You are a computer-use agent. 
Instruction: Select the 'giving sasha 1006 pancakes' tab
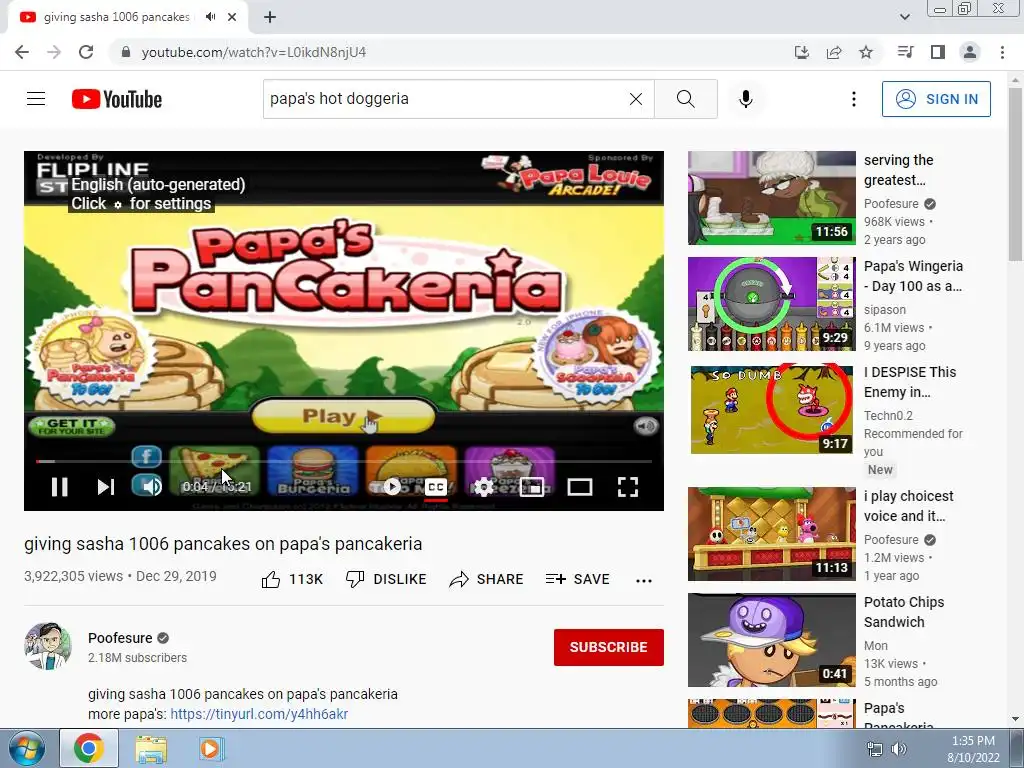coord(116,17)
